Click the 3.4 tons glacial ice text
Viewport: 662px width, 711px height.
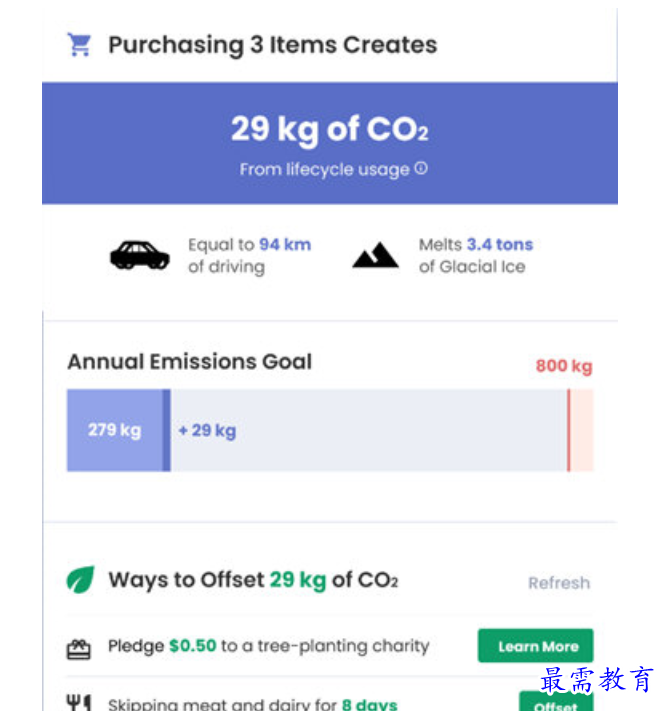[x=500, y=244]
